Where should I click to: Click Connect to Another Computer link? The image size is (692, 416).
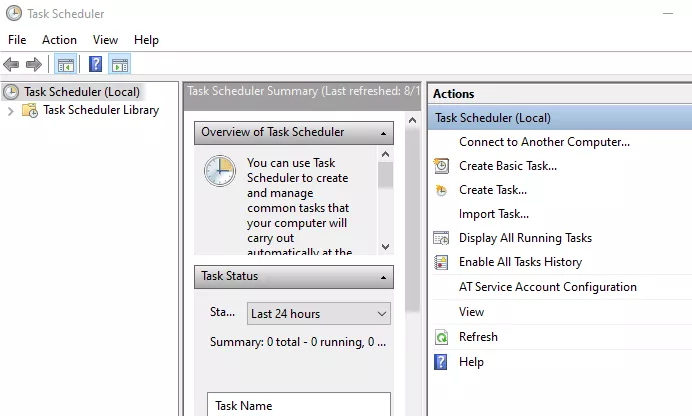click(544, 142)
